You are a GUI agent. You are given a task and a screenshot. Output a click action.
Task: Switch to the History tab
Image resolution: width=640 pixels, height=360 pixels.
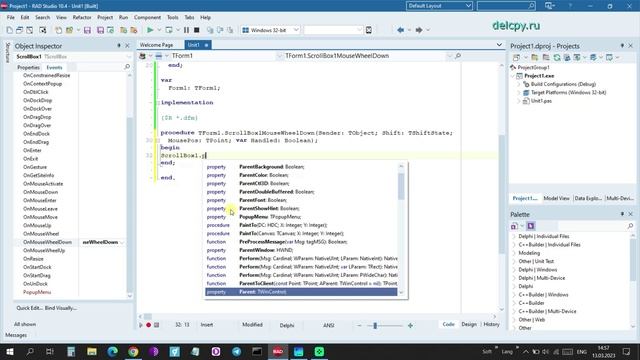point(491,324)
